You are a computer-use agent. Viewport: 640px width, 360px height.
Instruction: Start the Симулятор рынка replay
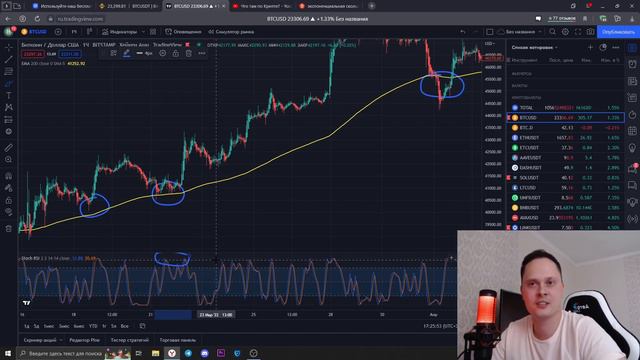point(231,32)
